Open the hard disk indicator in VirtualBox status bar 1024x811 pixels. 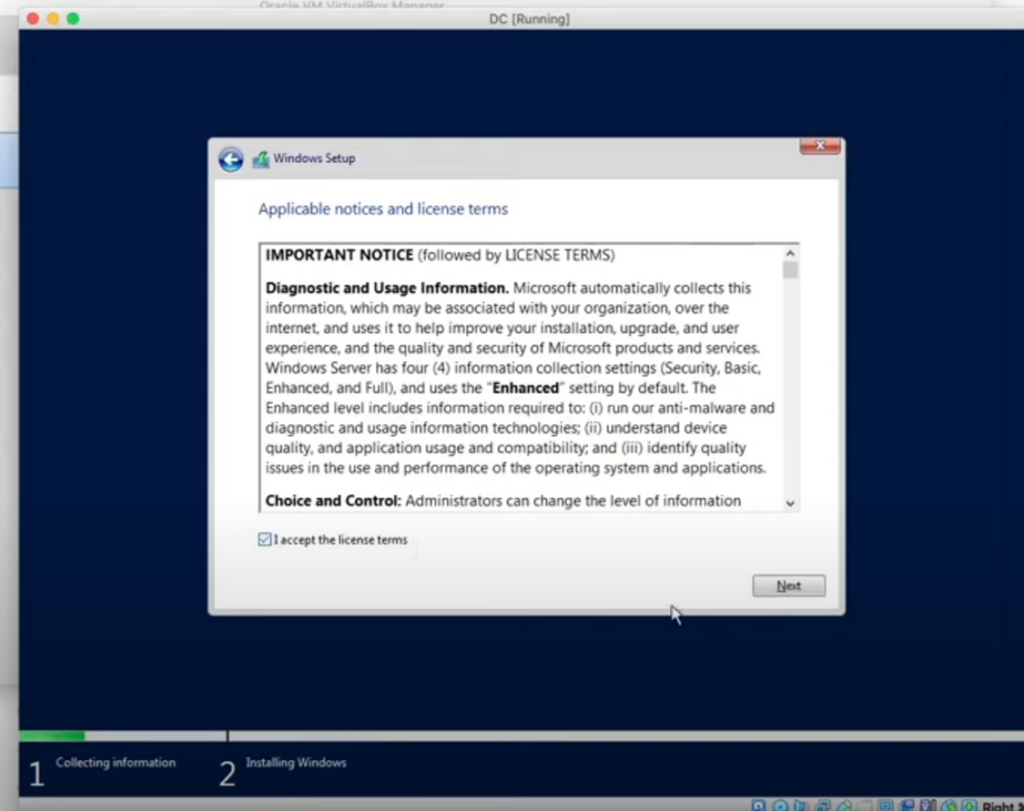coord(759,806)
